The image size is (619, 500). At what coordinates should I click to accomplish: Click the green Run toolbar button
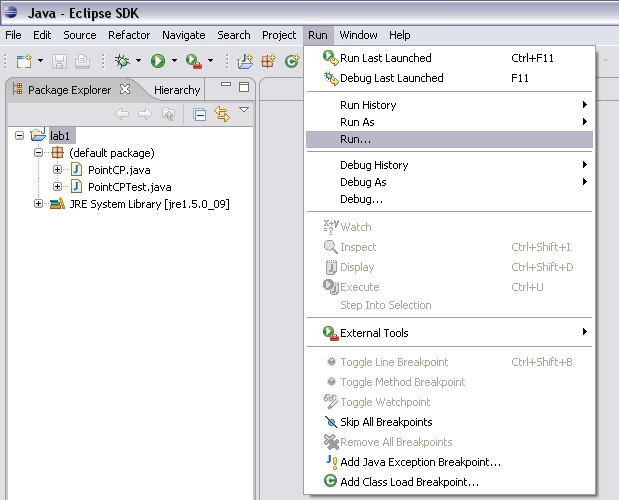[158, 61]
